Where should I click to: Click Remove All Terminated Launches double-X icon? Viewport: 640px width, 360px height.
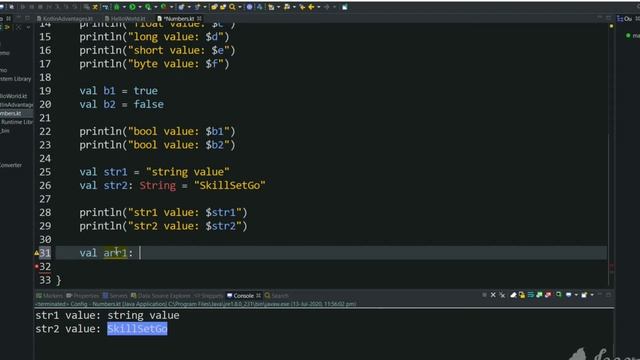coord(502,295)
